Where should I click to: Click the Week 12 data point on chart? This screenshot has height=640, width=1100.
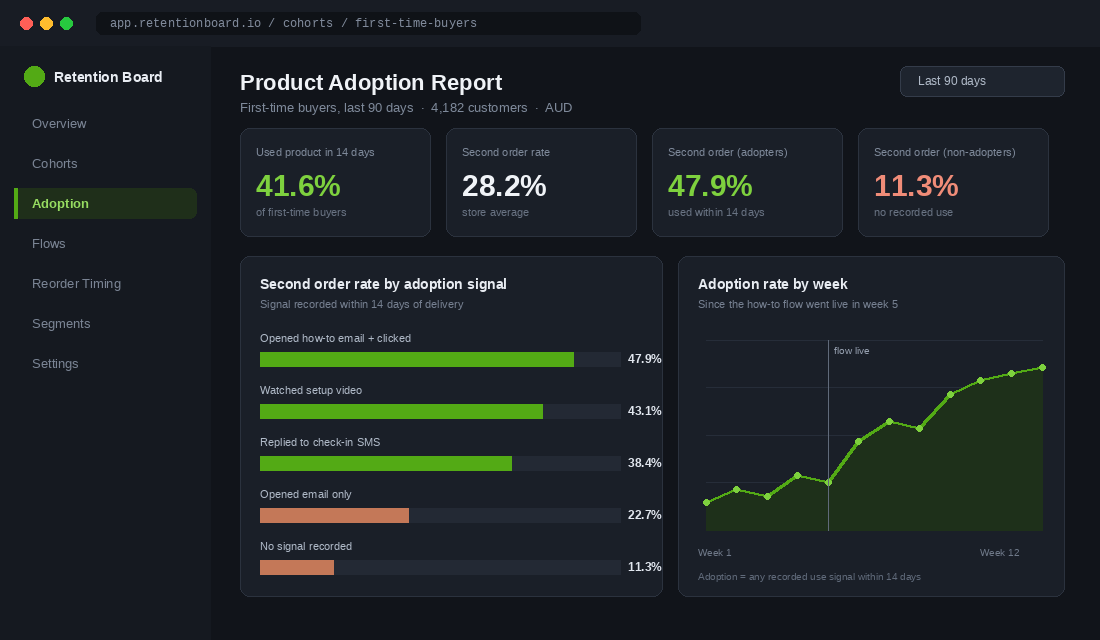point(1042,368)
